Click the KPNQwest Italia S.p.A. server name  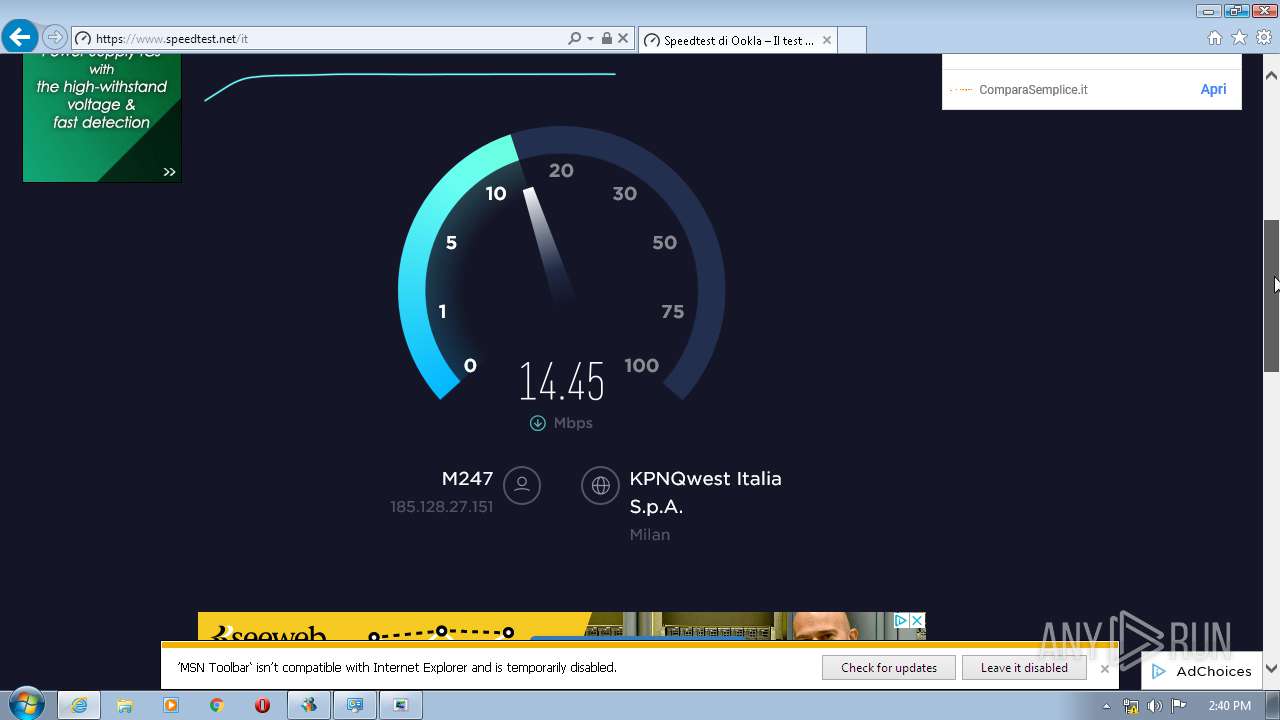pyautogui.click(x=705, y=492)
